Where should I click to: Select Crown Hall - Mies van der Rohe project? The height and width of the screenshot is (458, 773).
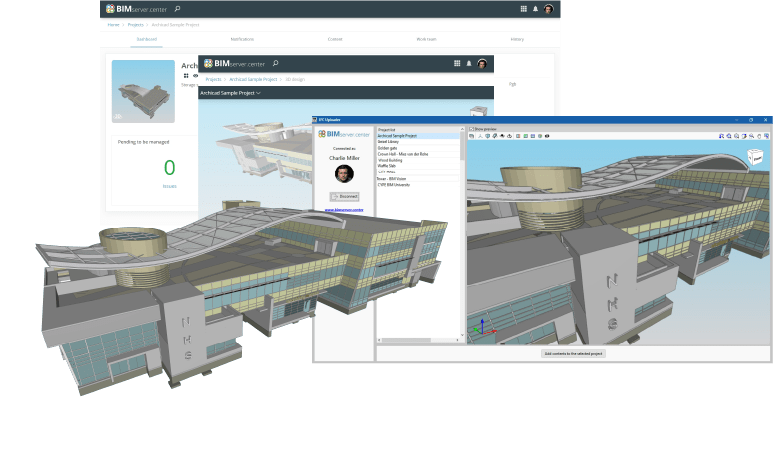click(418, 154)
